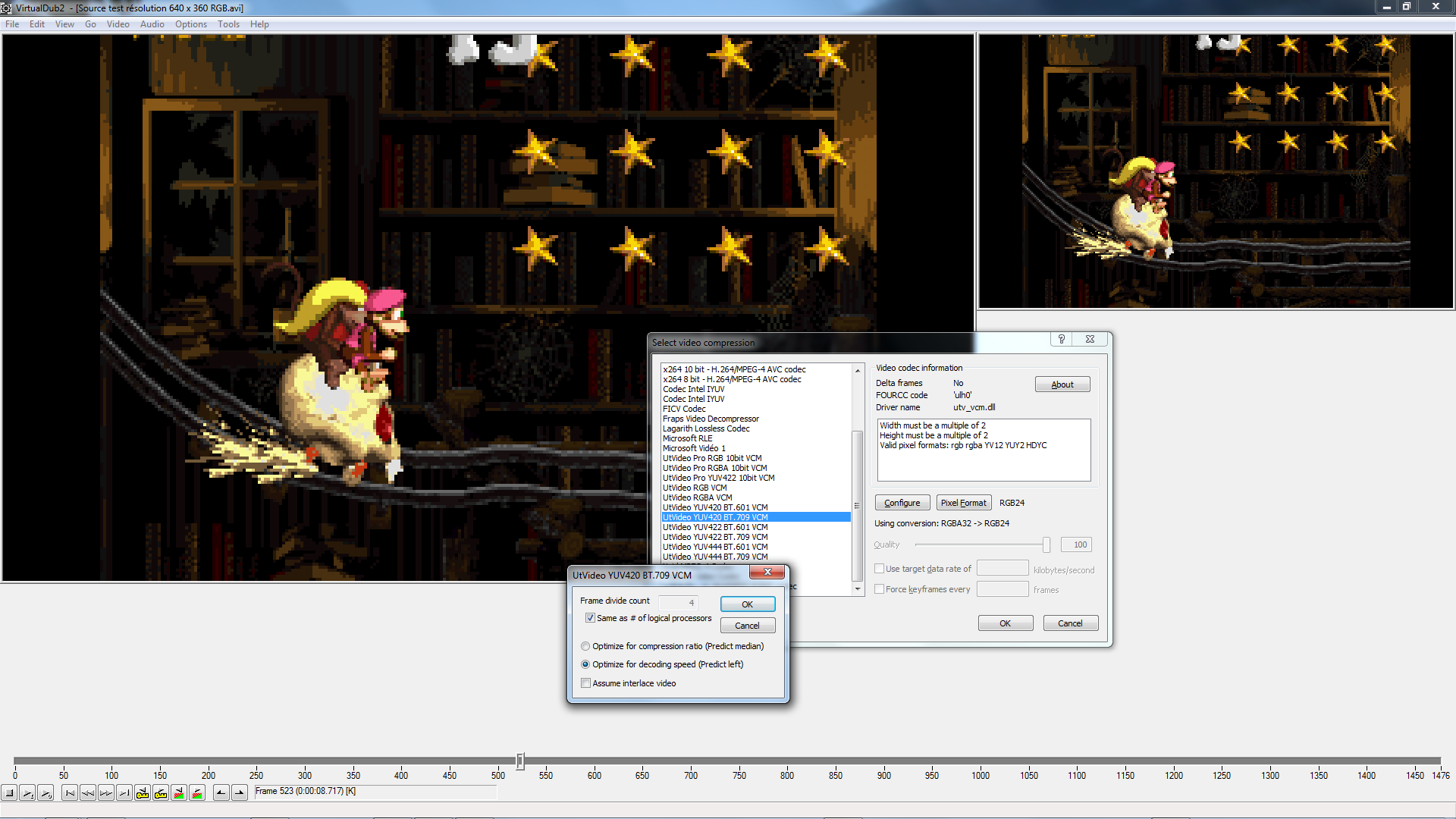This screenshot has width=1456, height=819.
Task: Start input playback button
Action: [28, 793]
